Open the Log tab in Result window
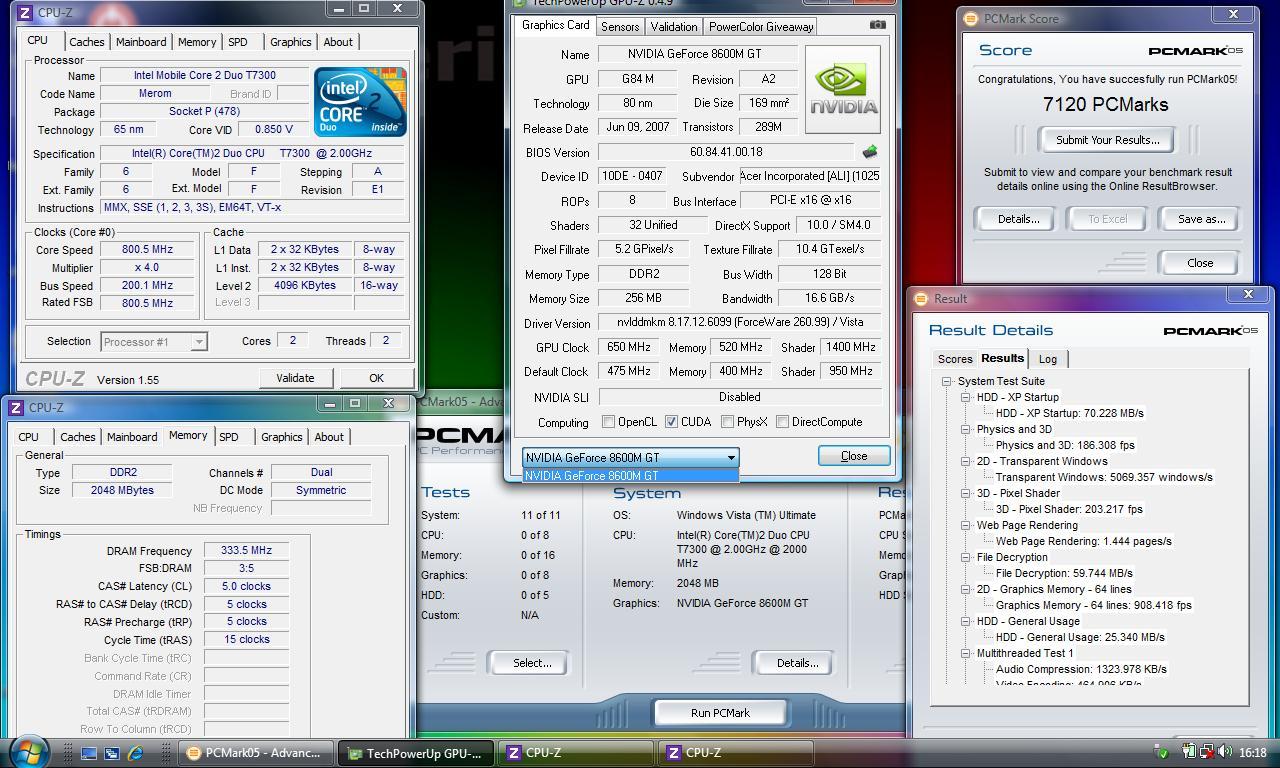 [1048, 359]
